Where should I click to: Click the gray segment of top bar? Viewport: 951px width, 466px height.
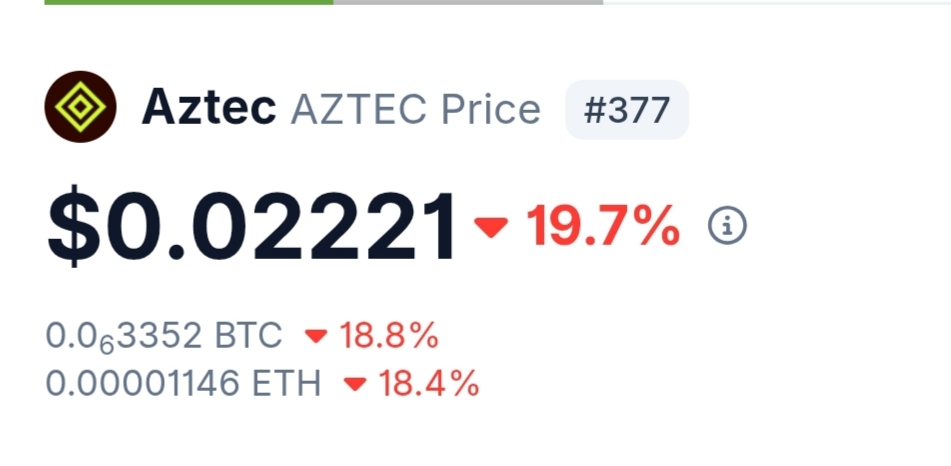(468, 2)
